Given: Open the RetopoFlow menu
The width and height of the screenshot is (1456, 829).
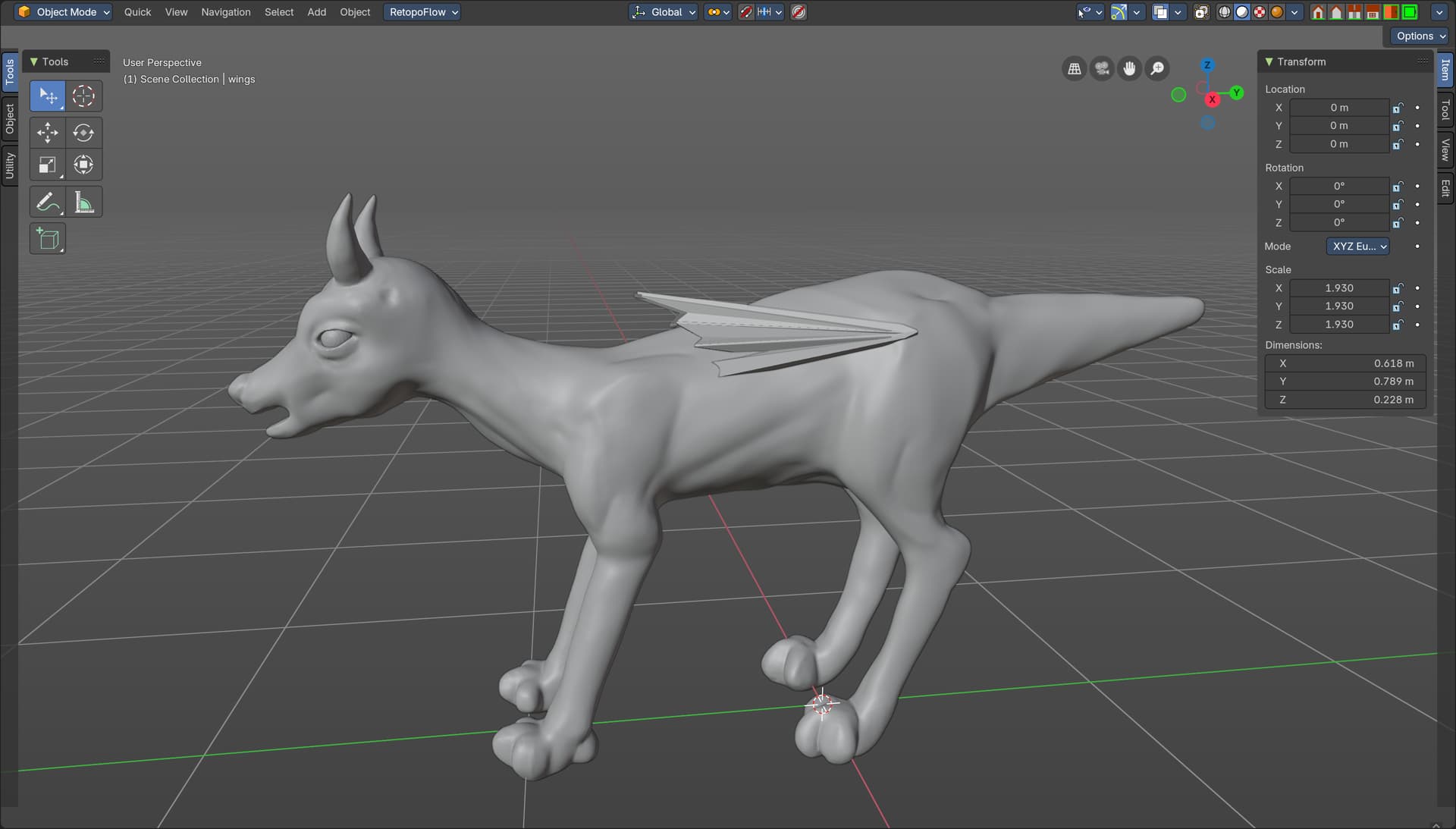Looking at the screenshot, I should 422,12.
